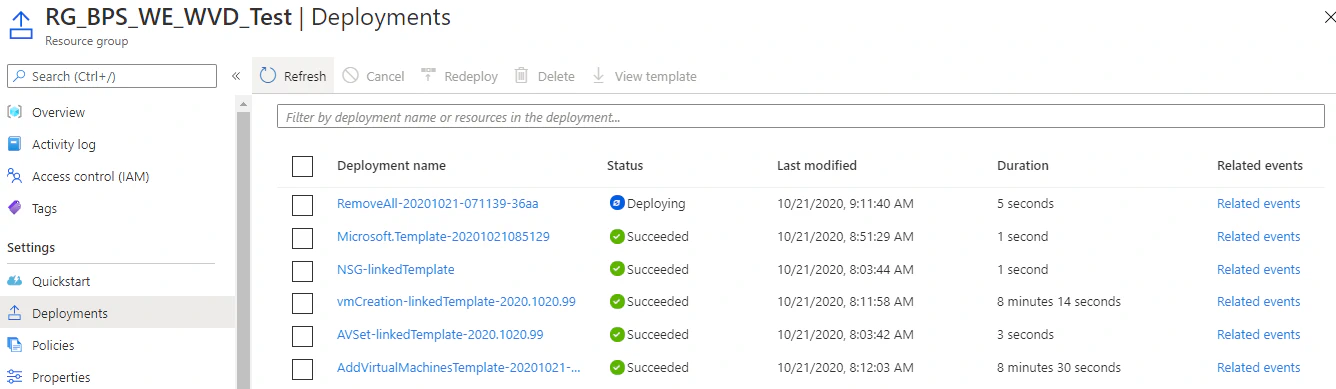Click the search magnifier icon in the sidebar
This screenshot has width=1336, height=389.
point(20,76)
